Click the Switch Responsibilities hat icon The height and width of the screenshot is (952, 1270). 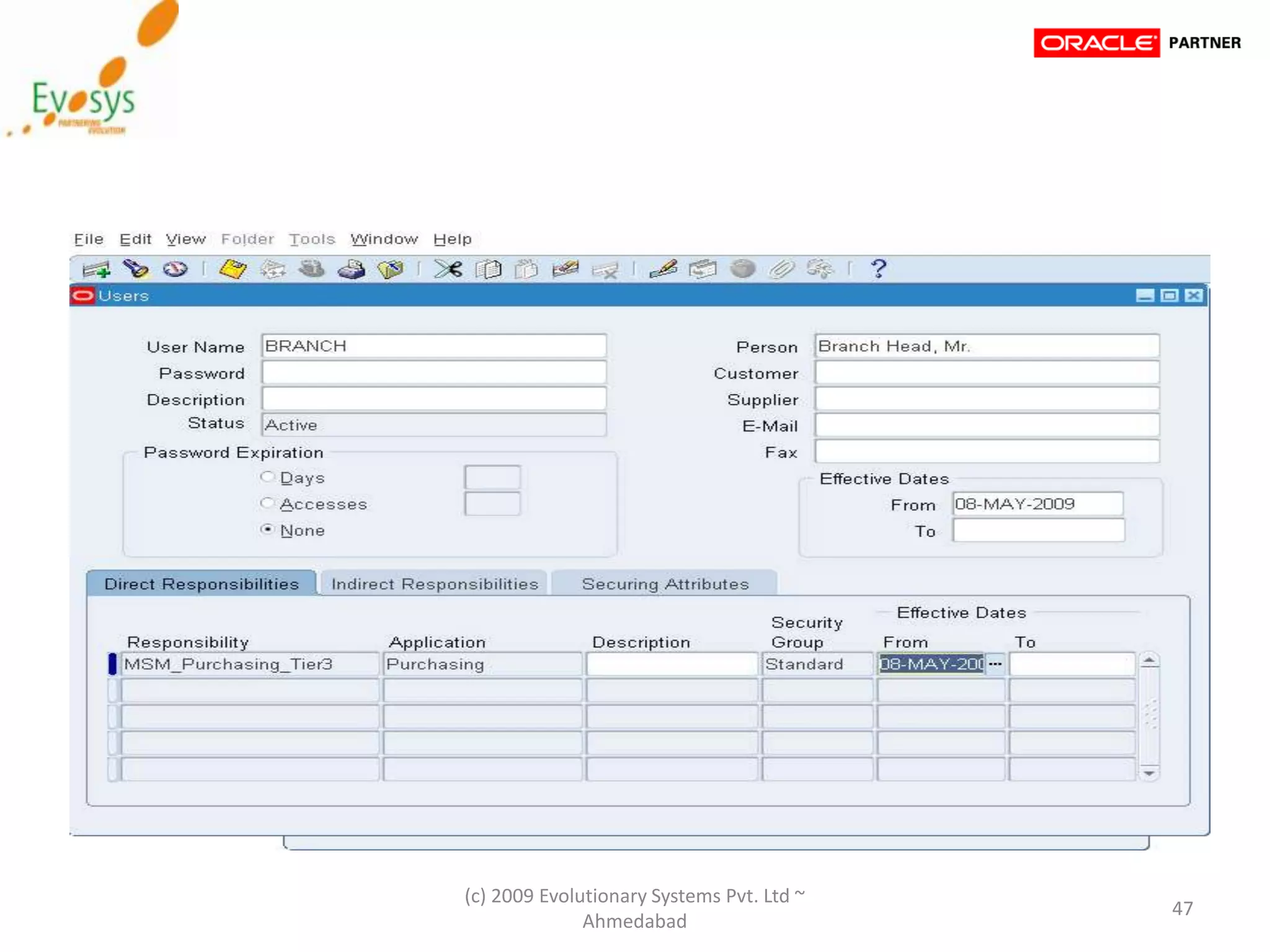(x=312, y=269)
